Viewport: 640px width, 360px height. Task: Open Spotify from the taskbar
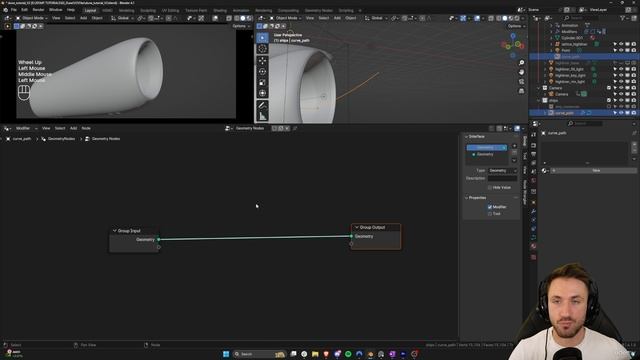[x=348, y=354]
